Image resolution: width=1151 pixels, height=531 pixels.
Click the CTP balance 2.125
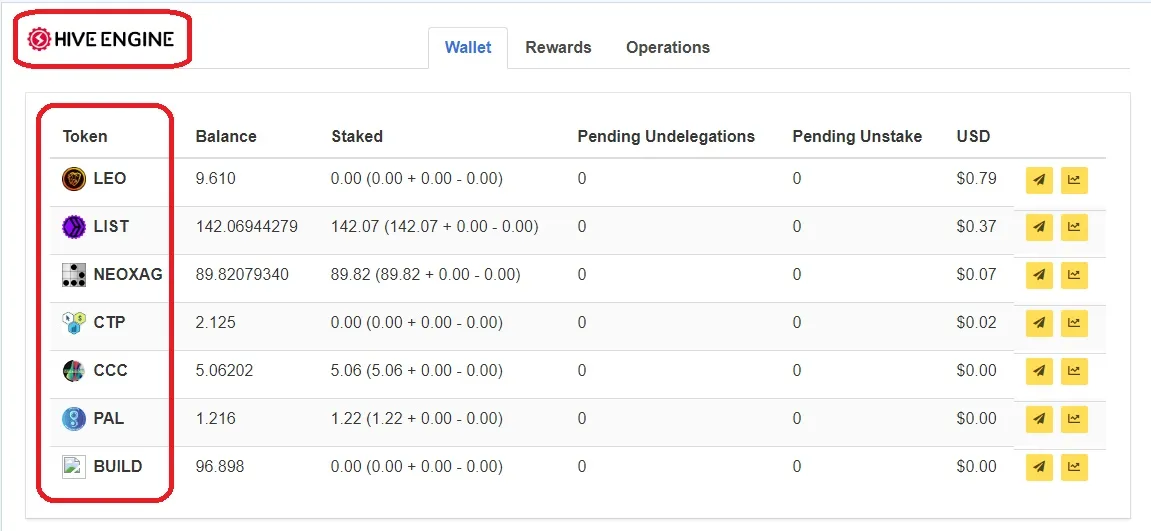[x=216, y=322]
